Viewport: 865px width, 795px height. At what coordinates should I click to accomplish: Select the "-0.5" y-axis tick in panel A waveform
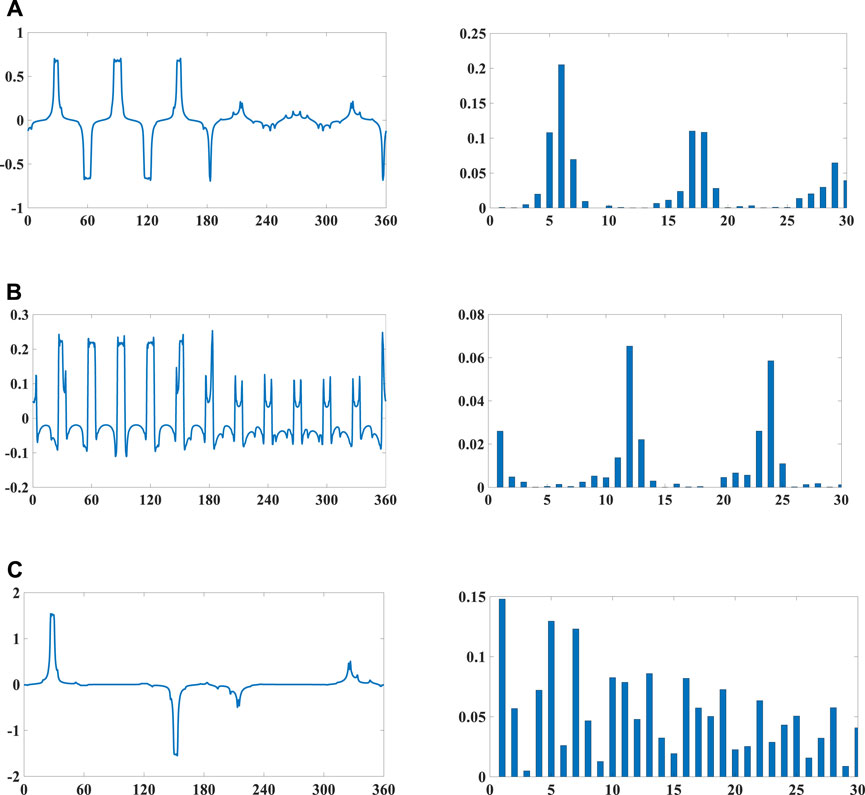click(12, 164)
